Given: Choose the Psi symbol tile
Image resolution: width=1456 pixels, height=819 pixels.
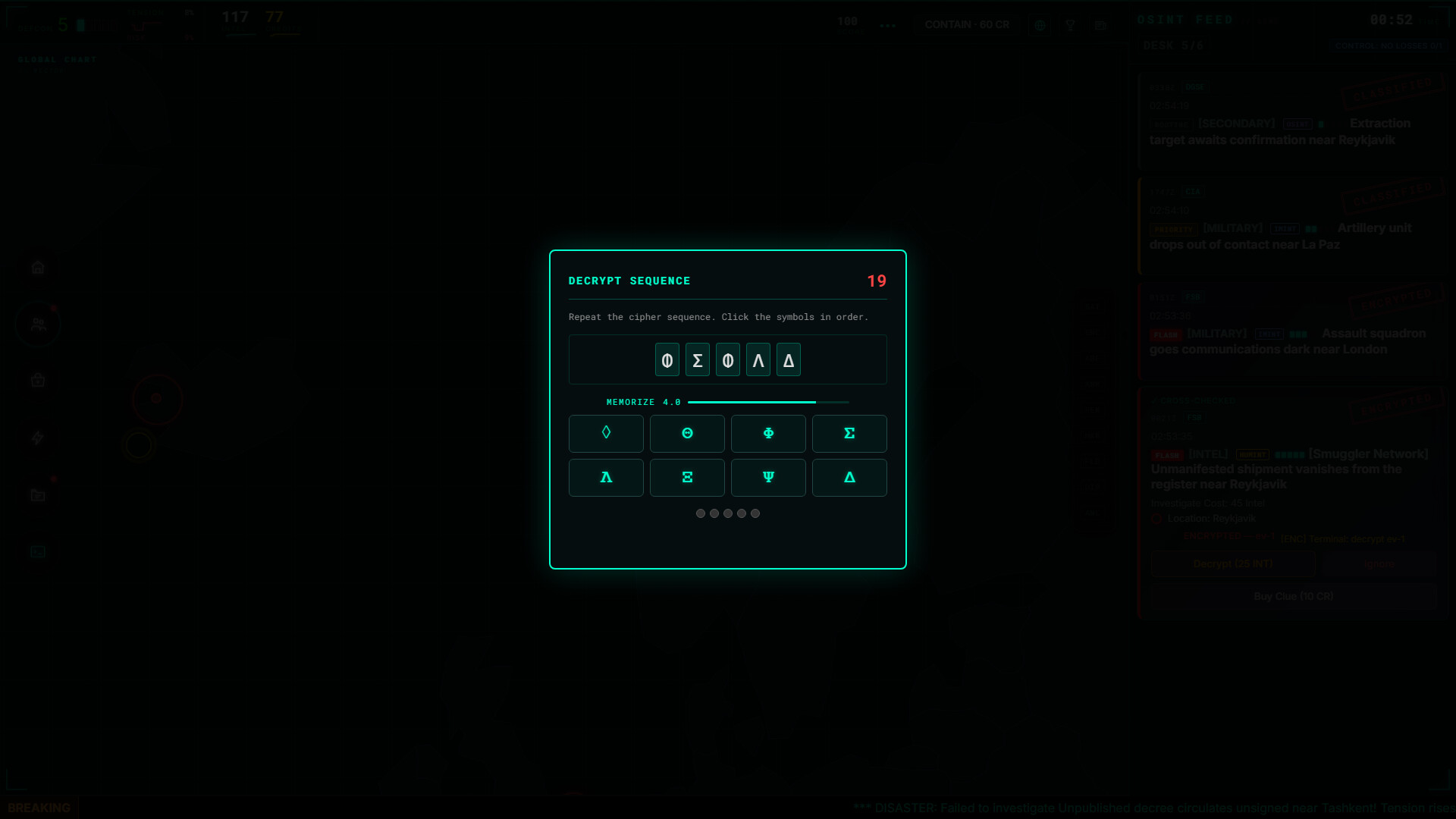Looking at the screenshot, I should click(768, 477).
